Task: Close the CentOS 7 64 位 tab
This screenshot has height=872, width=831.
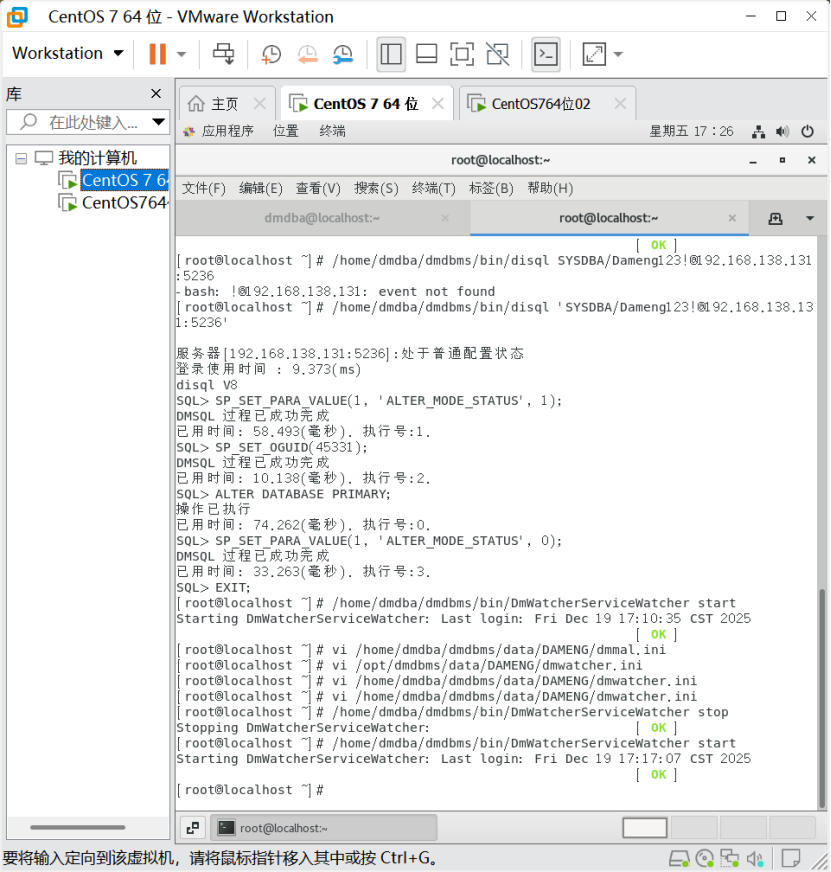Action: (x=438, y=103)
